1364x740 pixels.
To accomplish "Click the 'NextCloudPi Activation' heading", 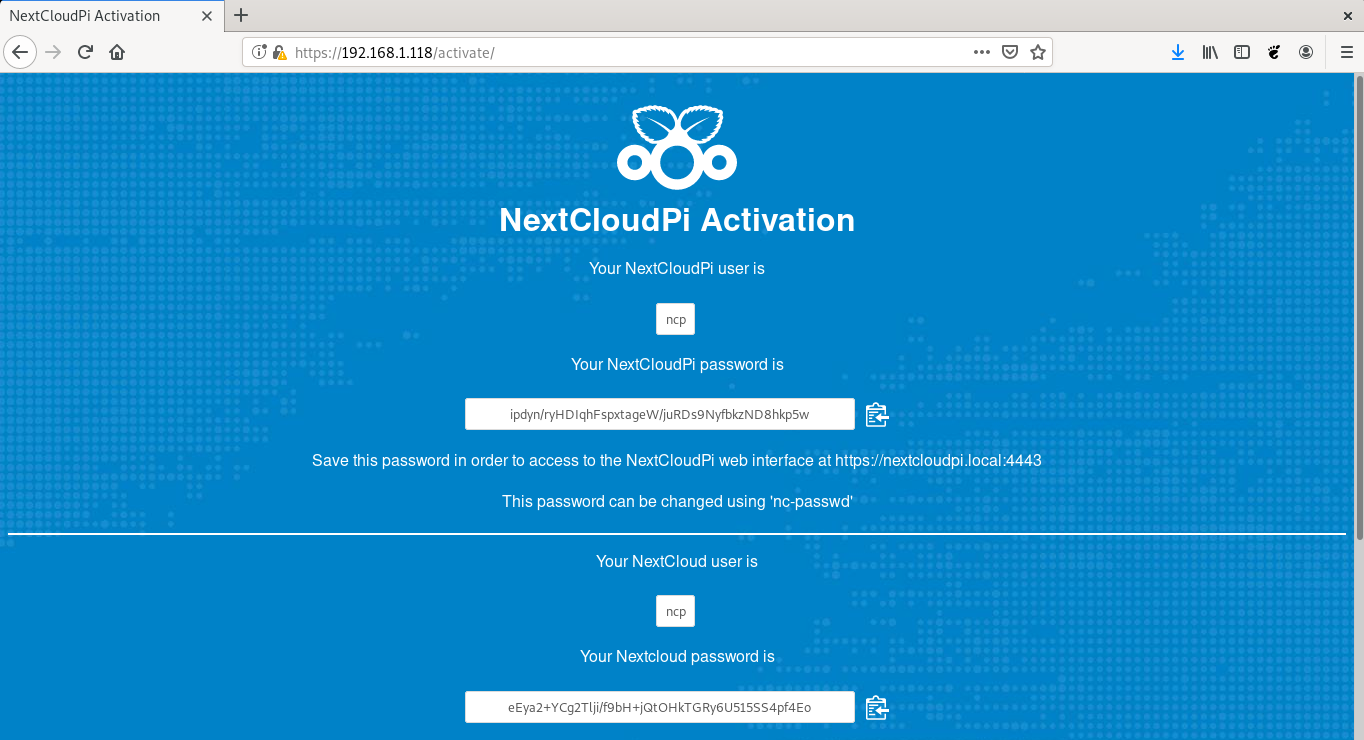I will [x=677, y=220].
